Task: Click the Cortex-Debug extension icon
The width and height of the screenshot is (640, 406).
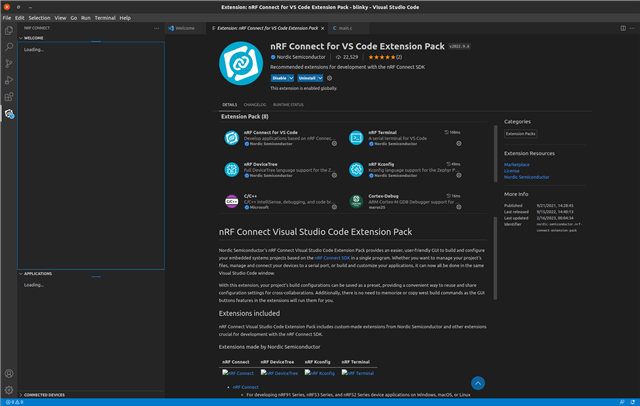Action: 356,201
